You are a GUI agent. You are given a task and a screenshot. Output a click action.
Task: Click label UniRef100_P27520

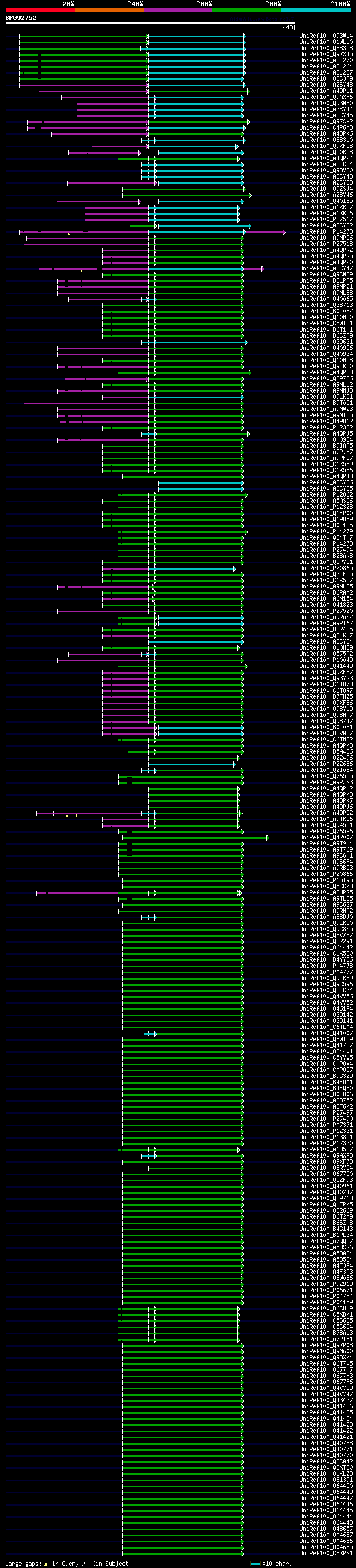pos(326,611)
